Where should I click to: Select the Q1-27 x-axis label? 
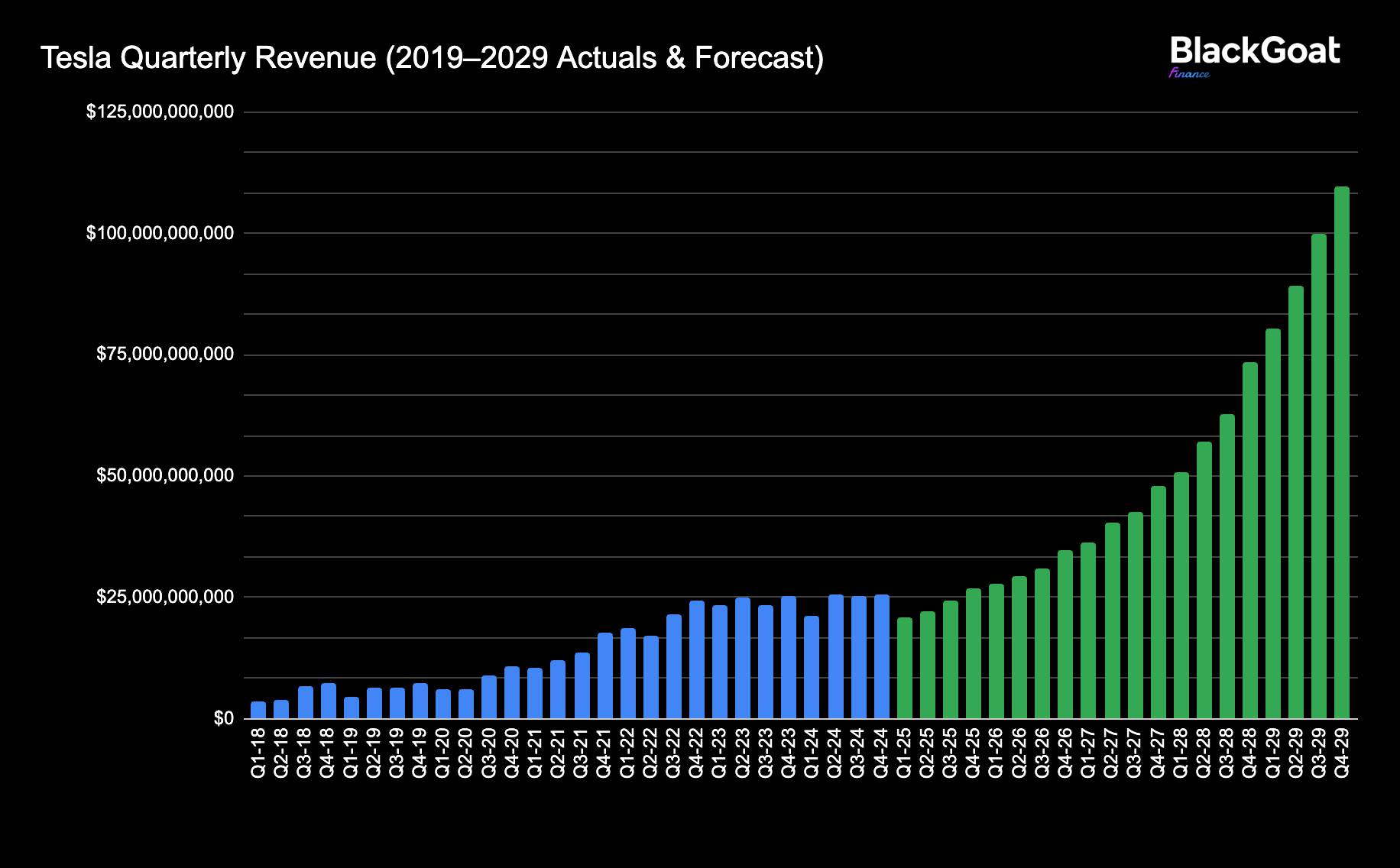(1088, 753)
